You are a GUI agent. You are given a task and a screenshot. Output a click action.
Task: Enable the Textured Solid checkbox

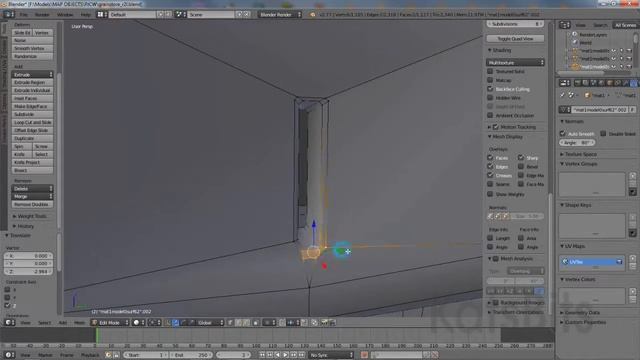click(490, 71)
